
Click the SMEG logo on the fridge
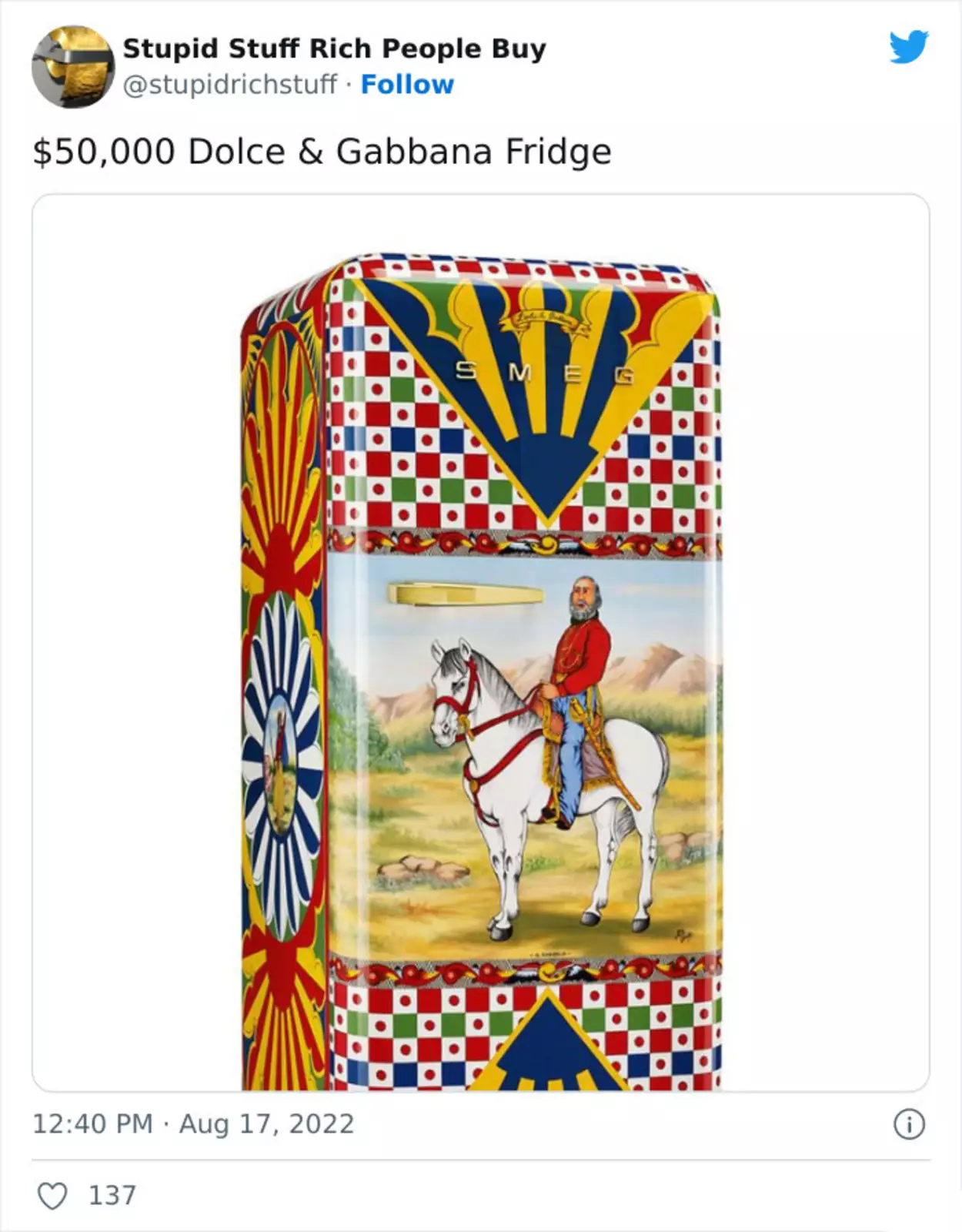(545, 373)
